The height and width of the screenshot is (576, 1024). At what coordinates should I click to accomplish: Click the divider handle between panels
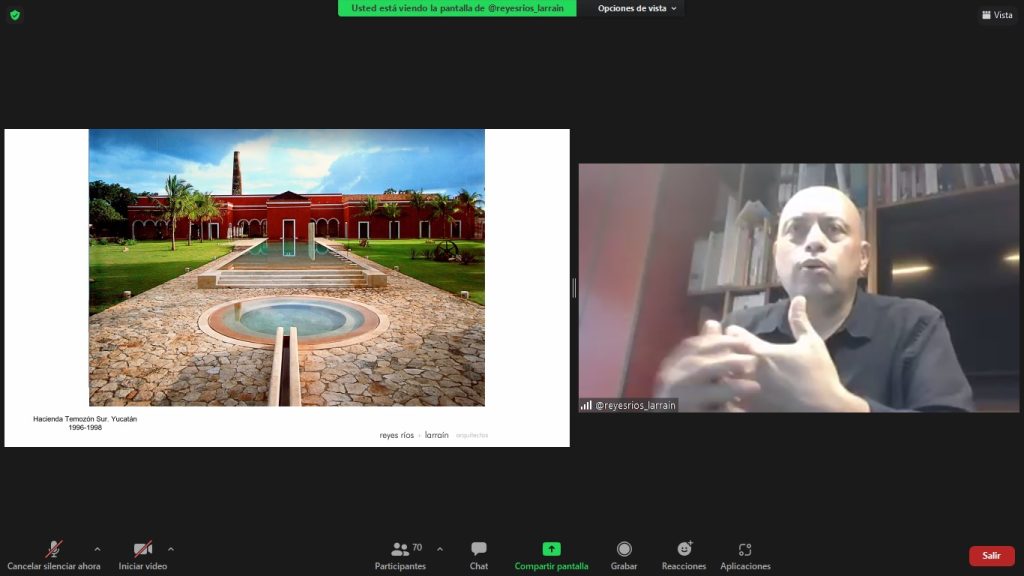pyautogui.click(x=574, y=287)
